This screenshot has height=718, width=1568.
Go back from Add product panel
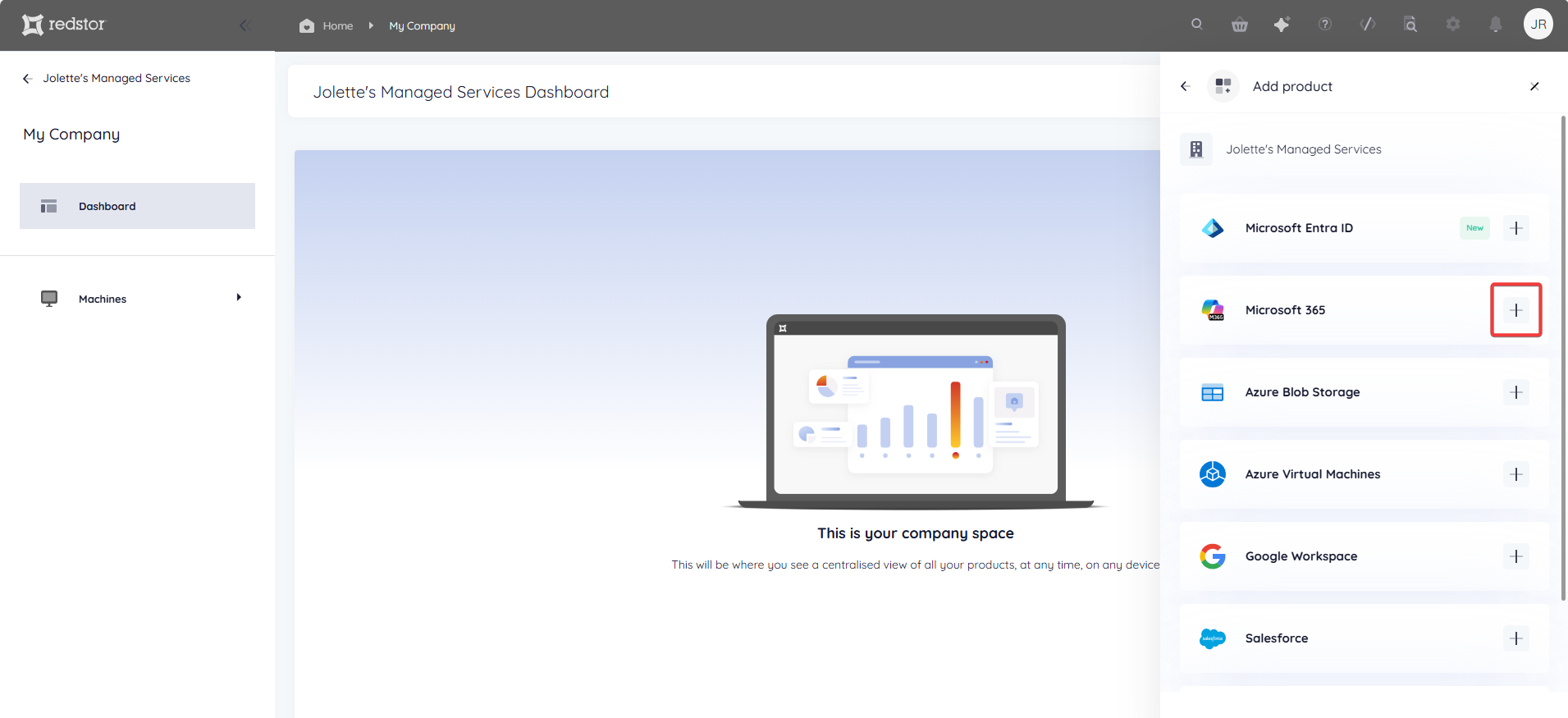click(1185, 86)
